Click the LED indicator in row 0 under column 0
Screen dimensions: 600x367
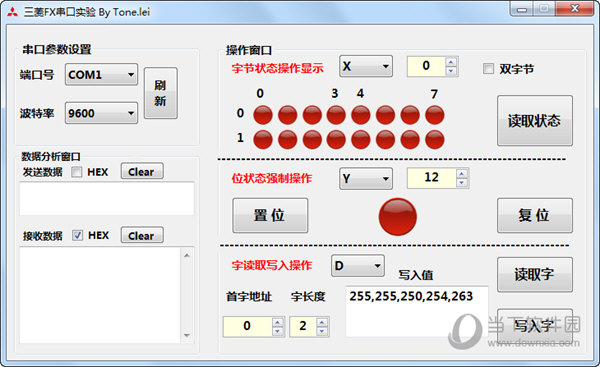(263, 115)
